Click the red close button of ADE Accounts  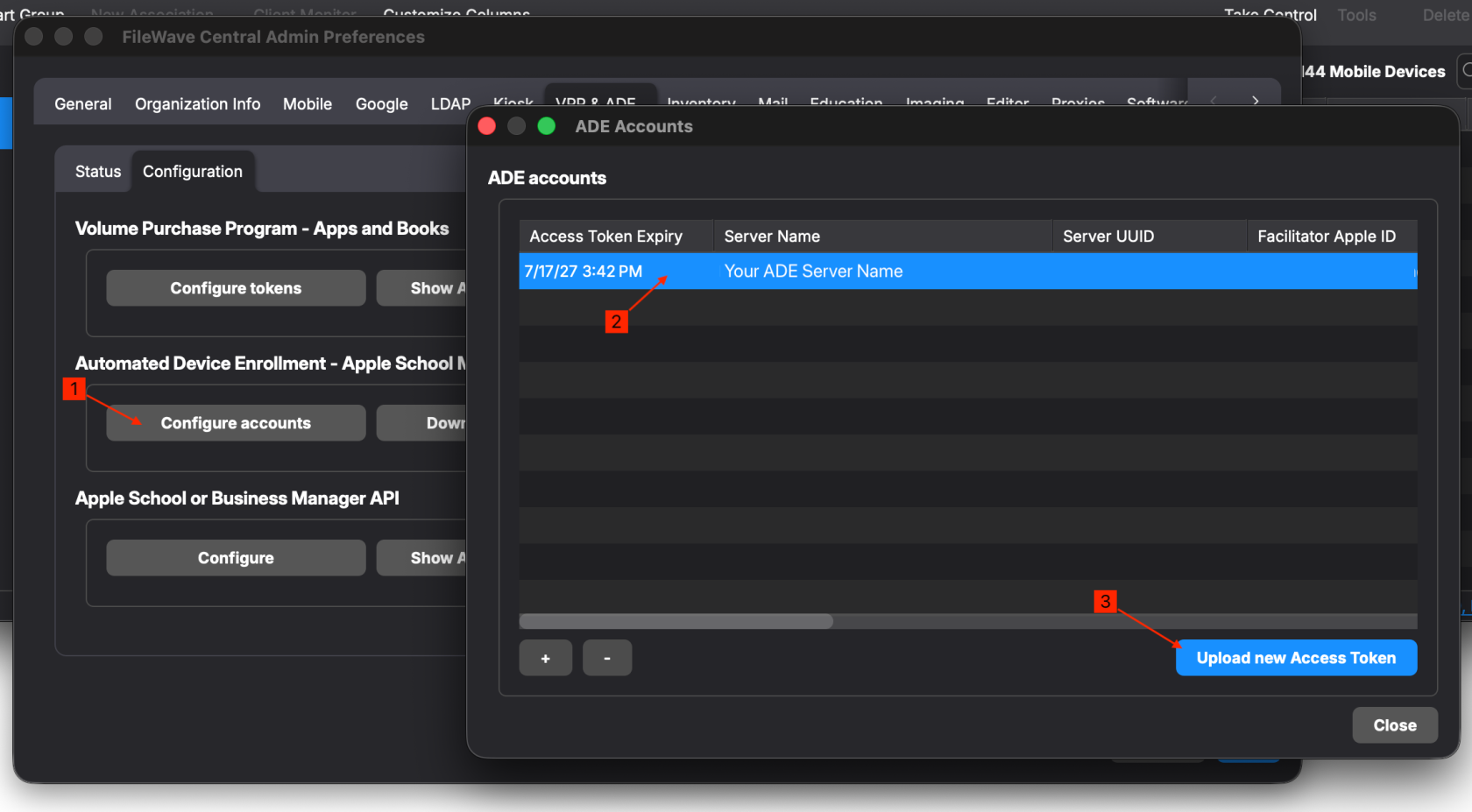coord(487,126)
